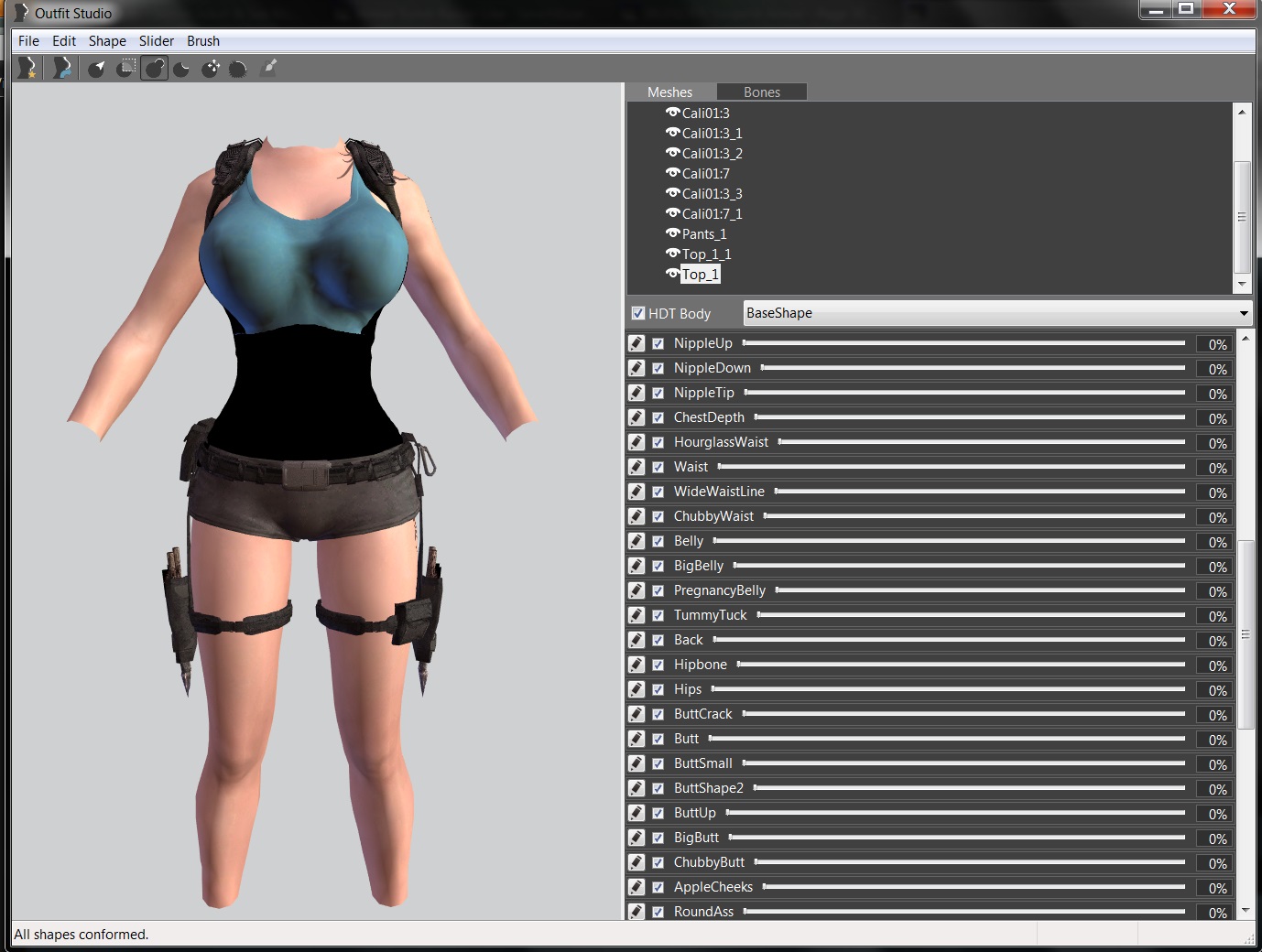Image resolution: width=1262 pixels, height=952 pixels.
Task: Select the Move brush tool
Action: (x=211, y=69)
